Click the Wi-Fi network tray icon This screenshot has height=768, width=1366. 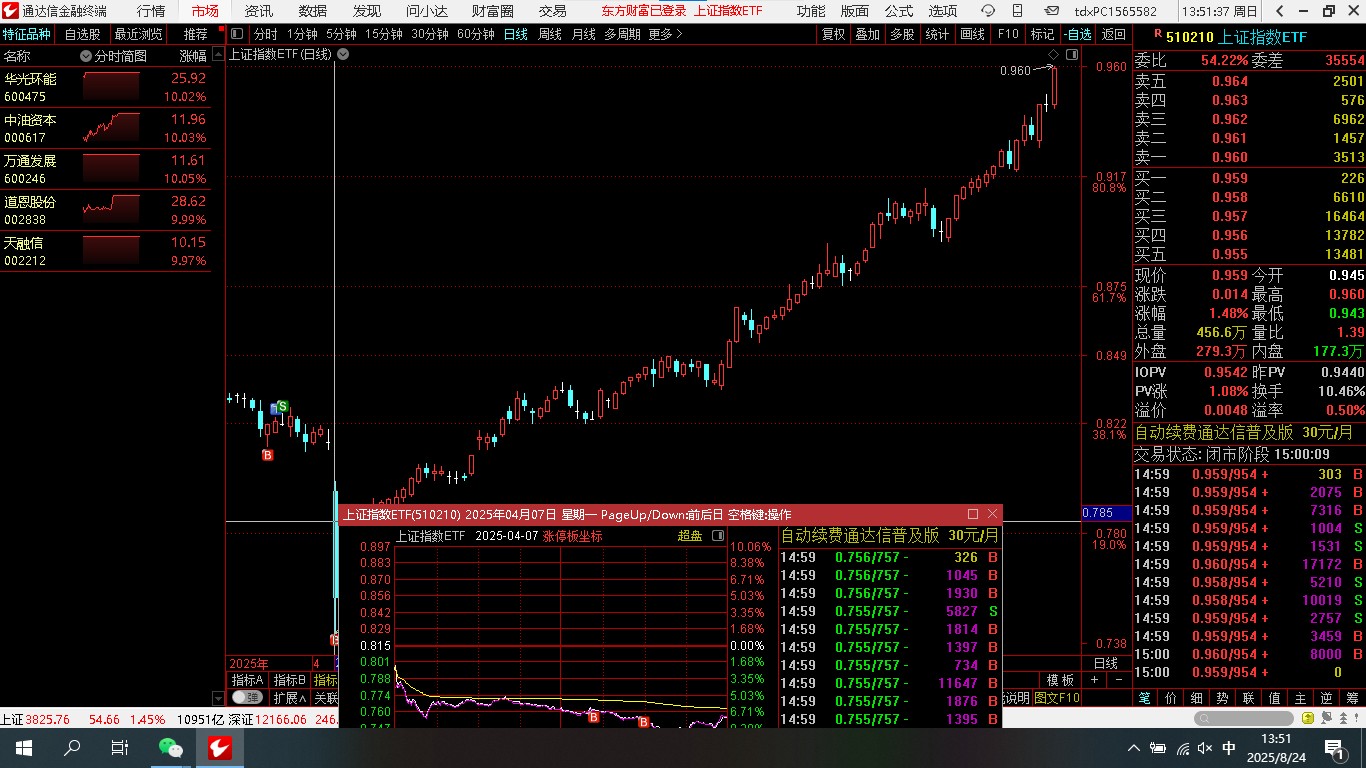[1182, 748]
